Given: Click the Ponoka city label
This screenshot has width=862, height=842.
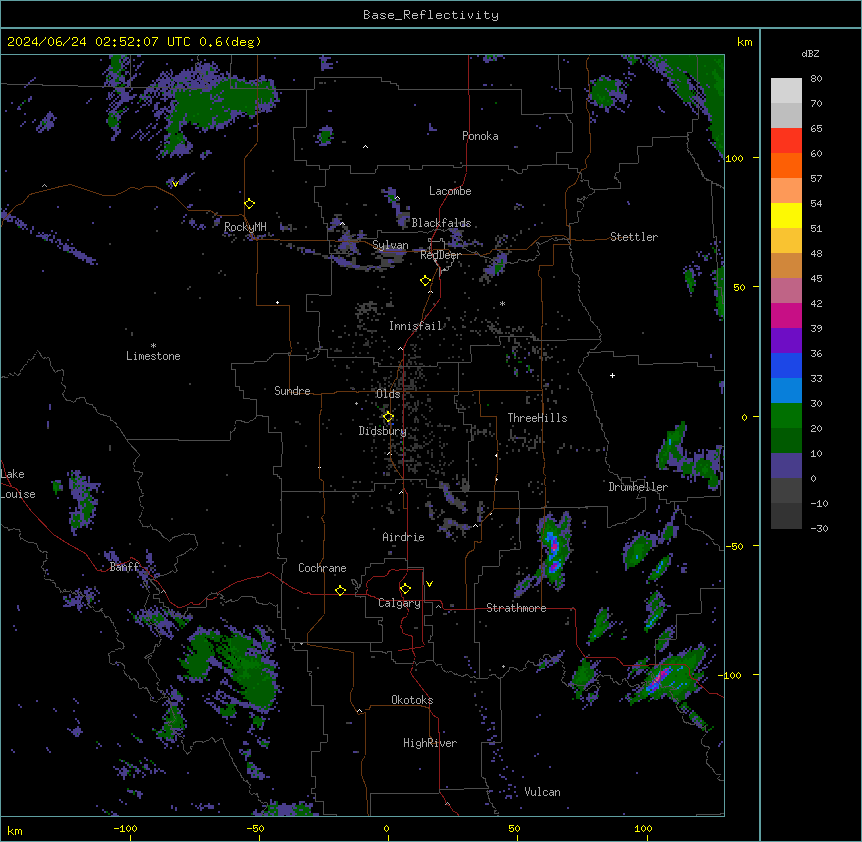Looking at the screenshot, I should [x=480, y=136].
